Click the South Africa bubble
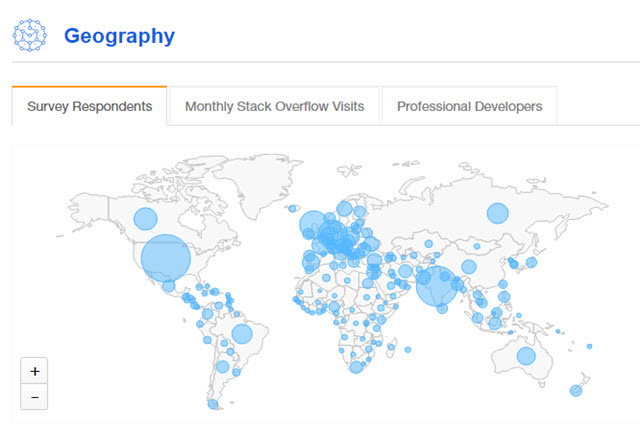This screenshot has width=640, height=425. coord(356,367)
